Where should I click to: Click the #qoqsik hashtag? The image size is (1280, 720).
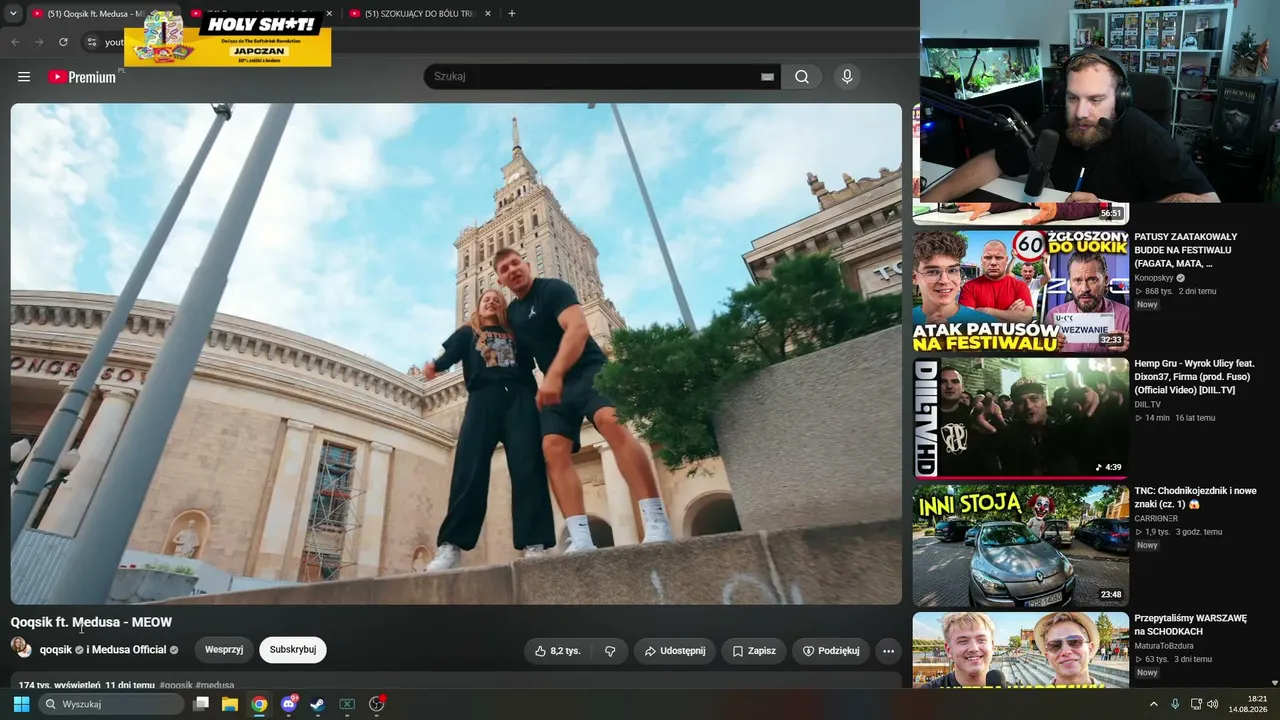point(176,686)
